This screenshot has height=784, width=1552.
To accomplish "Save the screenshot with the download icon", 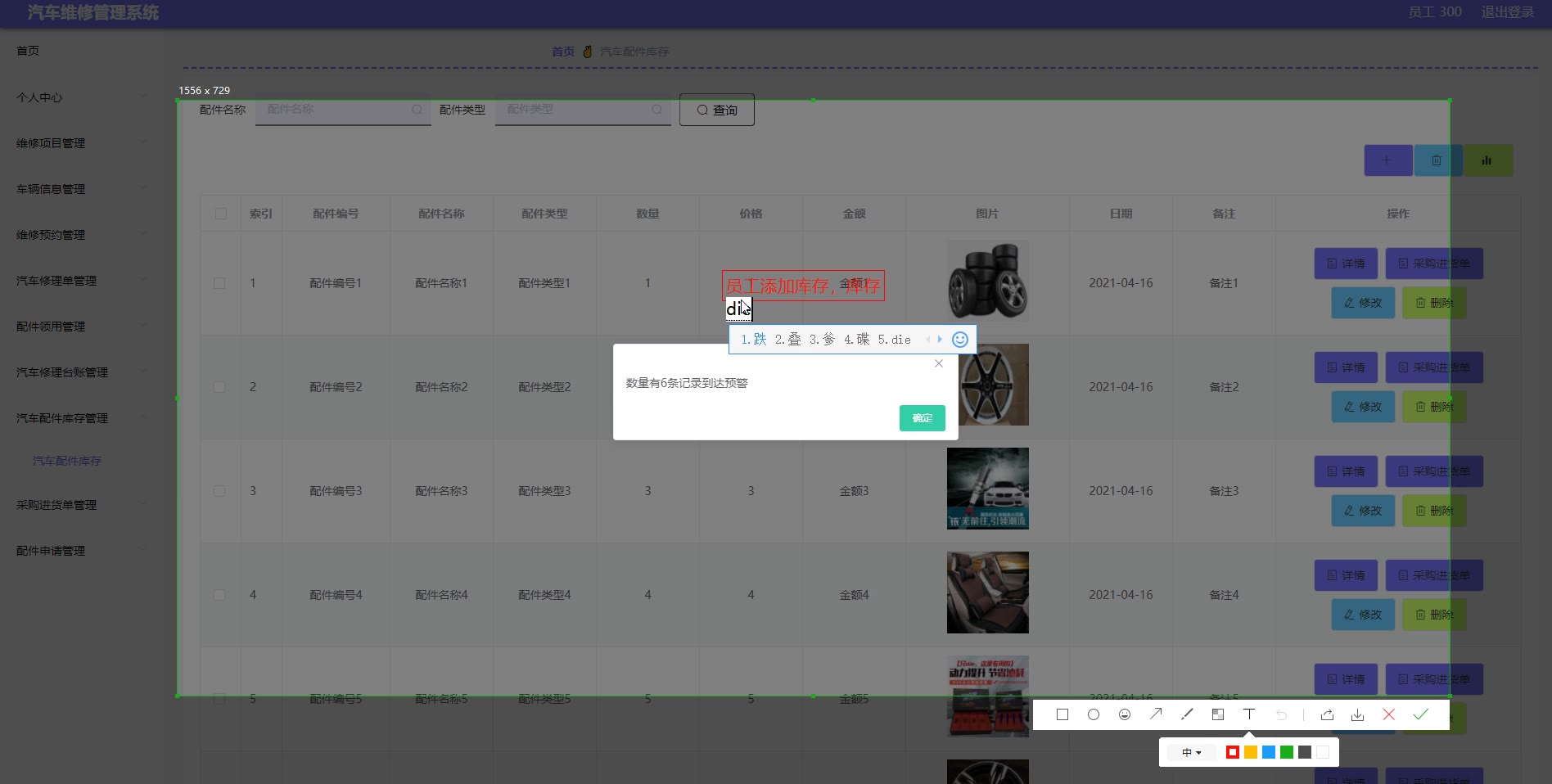I will 1358,714.
